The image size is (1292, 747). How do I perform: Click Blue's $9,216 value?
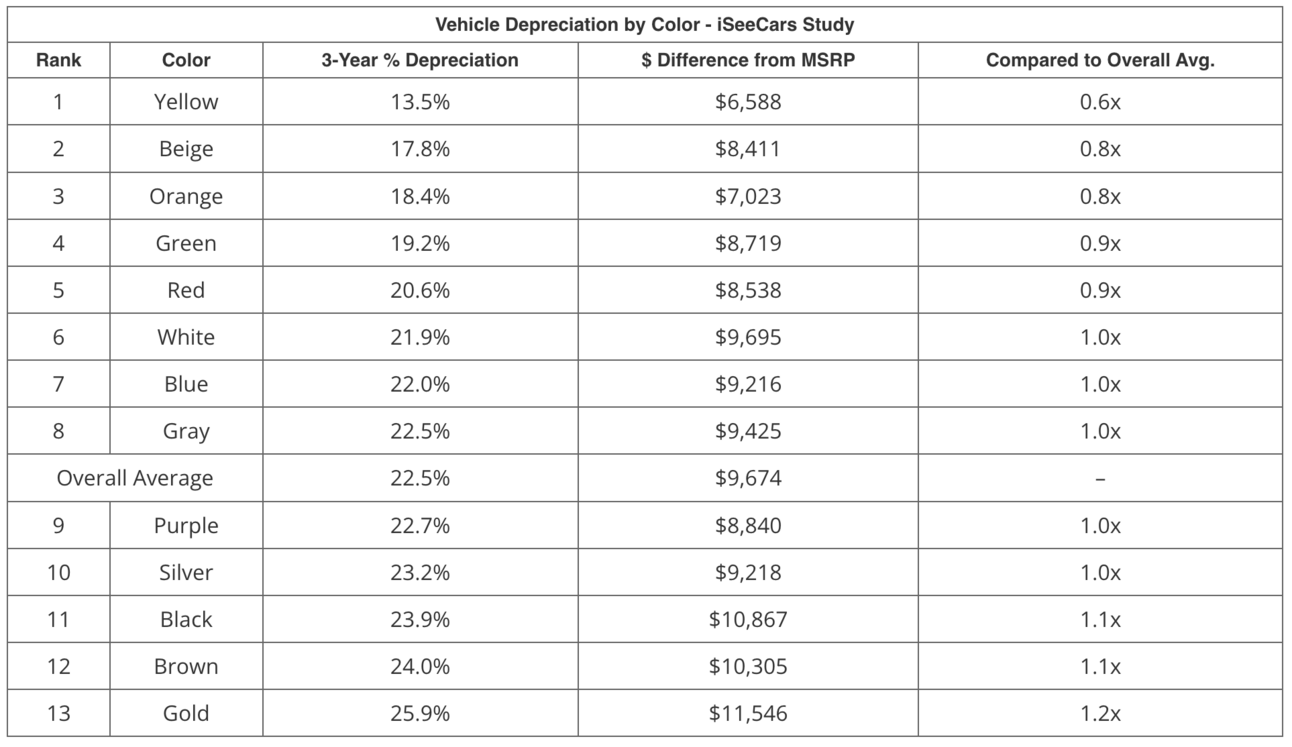(x=748, y=384)
